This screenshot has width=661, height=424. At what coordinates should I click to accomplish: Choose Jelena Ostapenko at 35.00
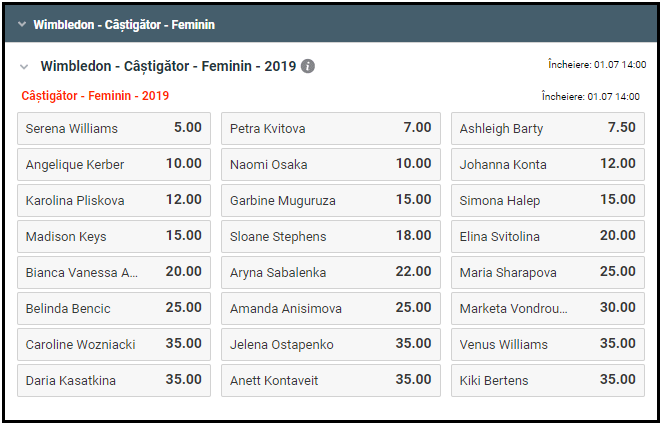[331, 344]
